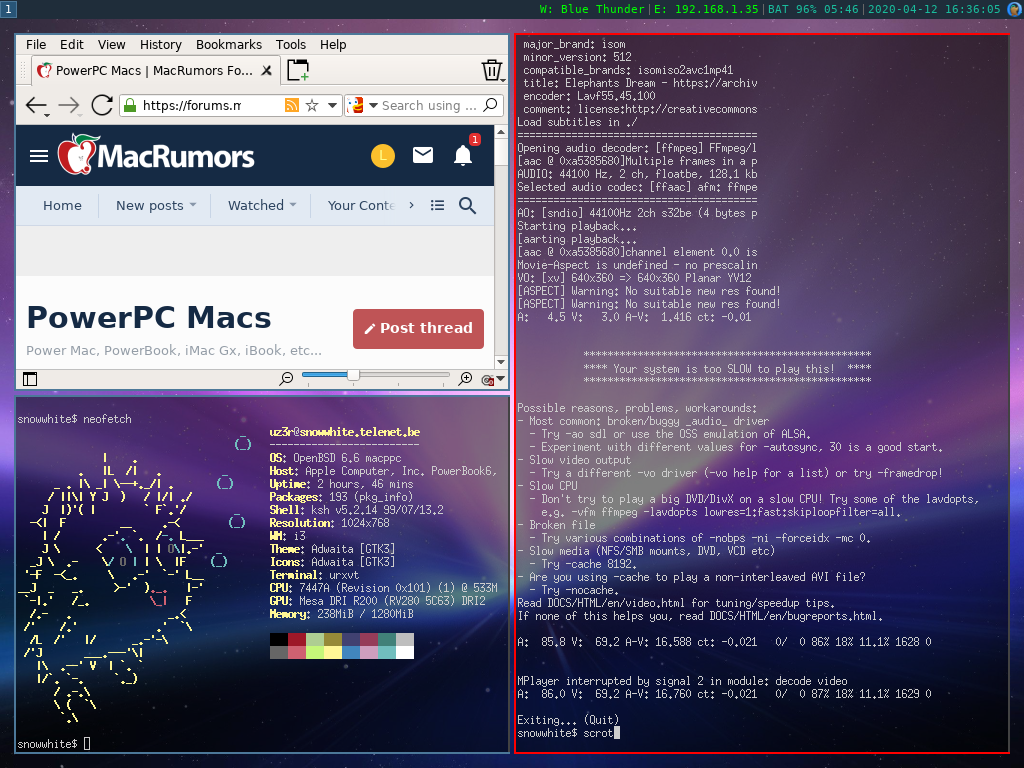Click the Post thread button
The width and height of the screenshot is (1024, 768).
(x=419, y=328)
